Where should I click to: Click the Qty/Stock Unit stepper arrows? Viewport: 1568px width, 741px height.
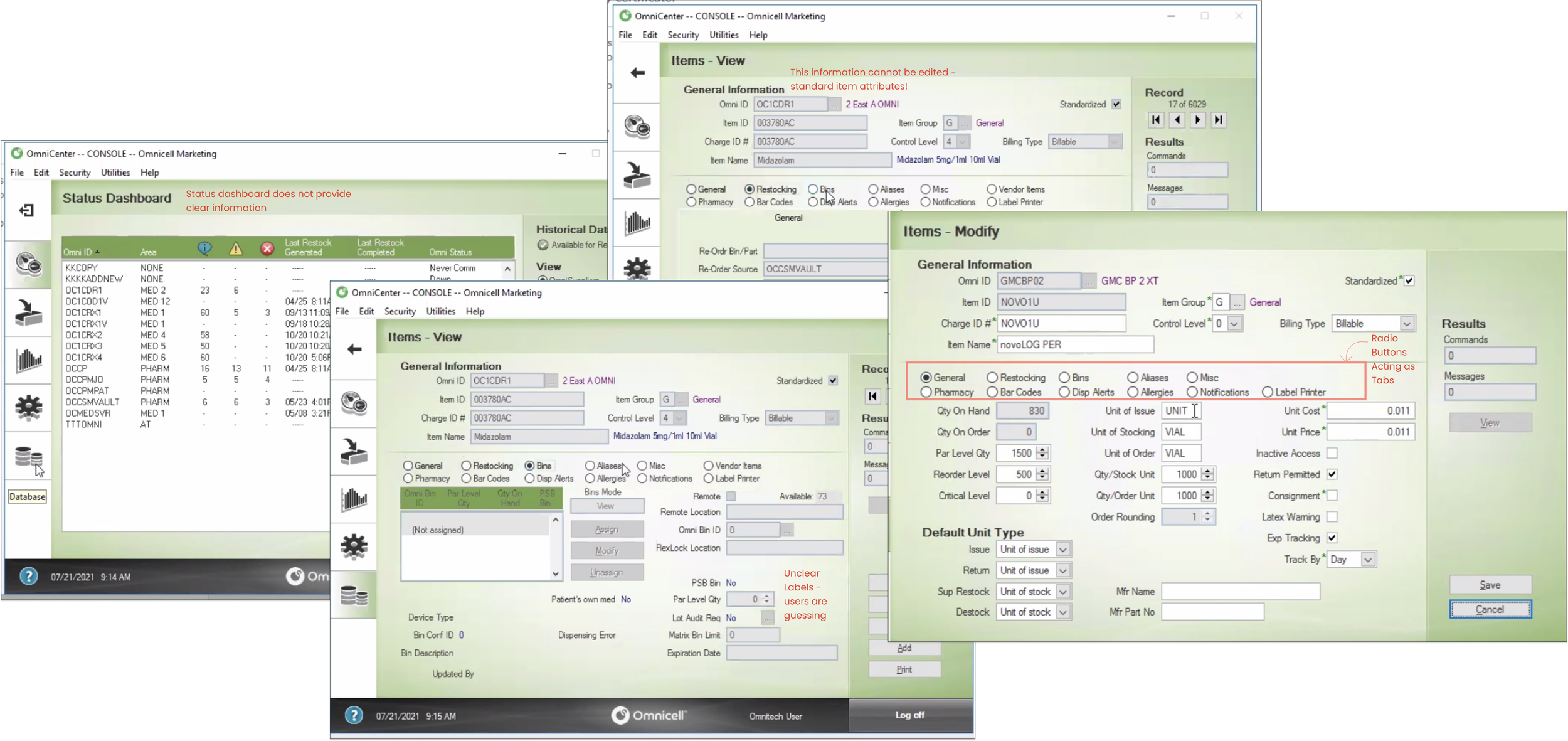coord(1207,474)
